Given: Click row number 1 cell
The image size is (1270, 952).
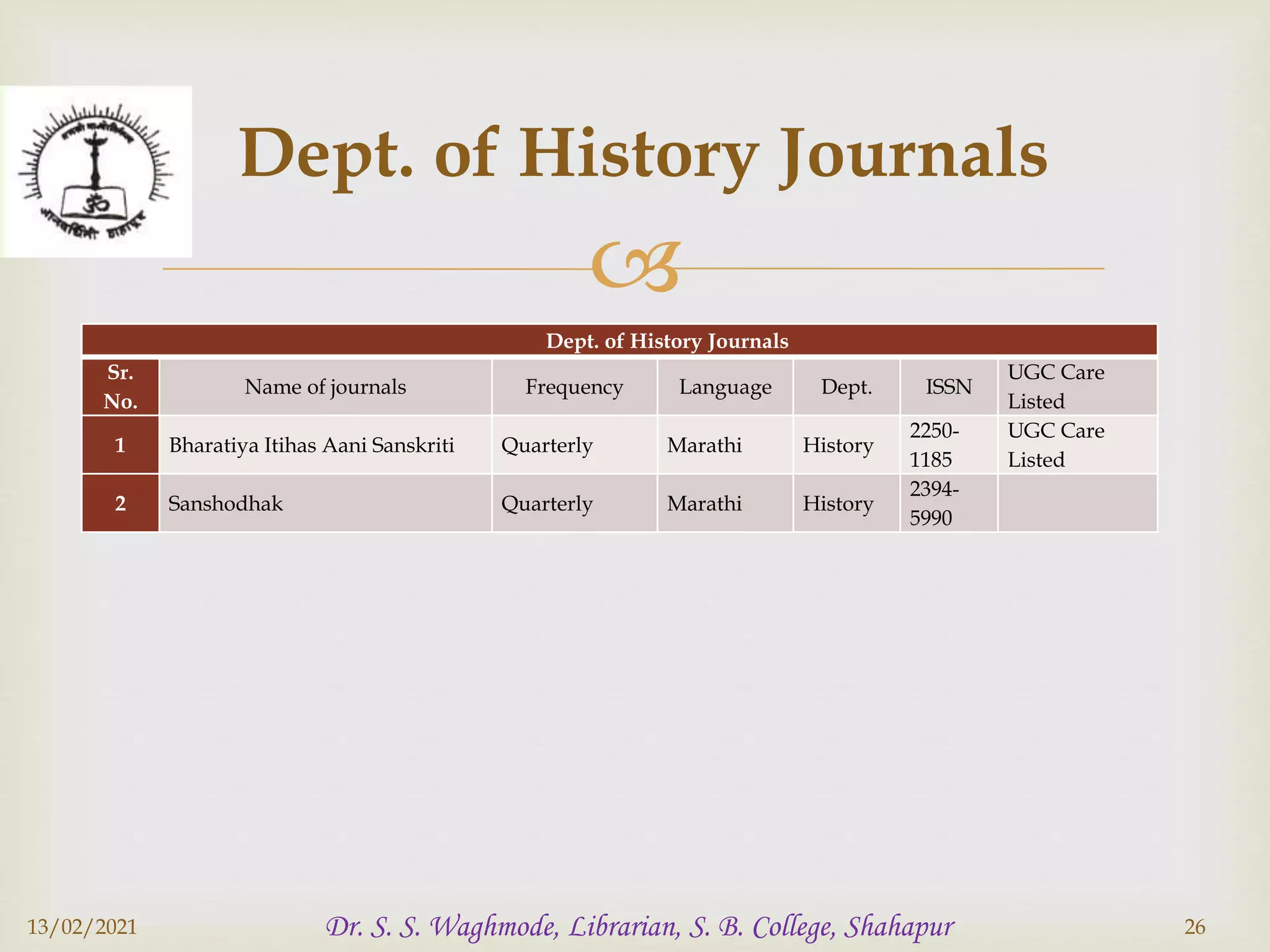Looking at the screenshot, I should click(120, 445).
